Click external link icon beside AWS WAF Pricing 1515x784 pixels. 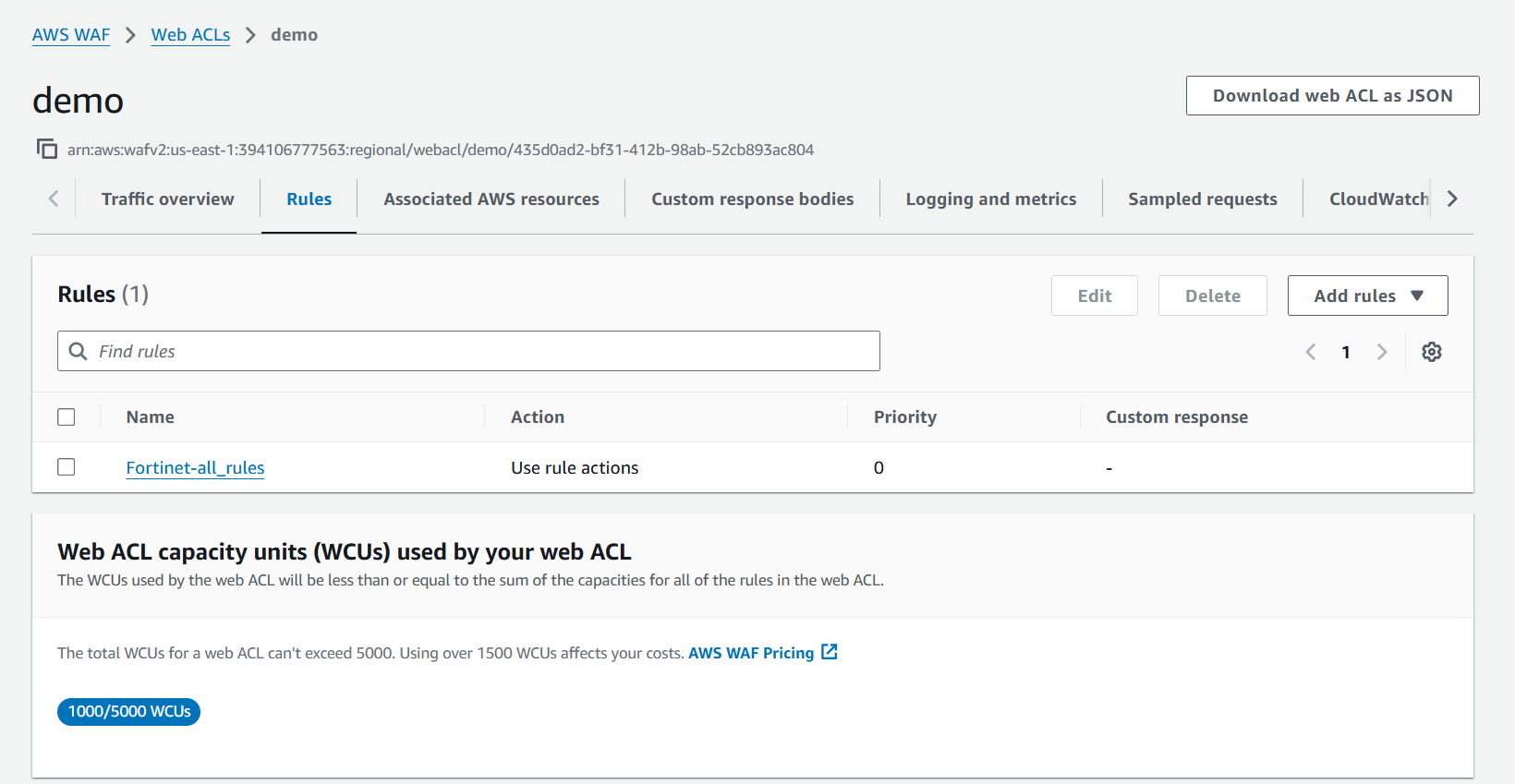click(x=830, y=652)
